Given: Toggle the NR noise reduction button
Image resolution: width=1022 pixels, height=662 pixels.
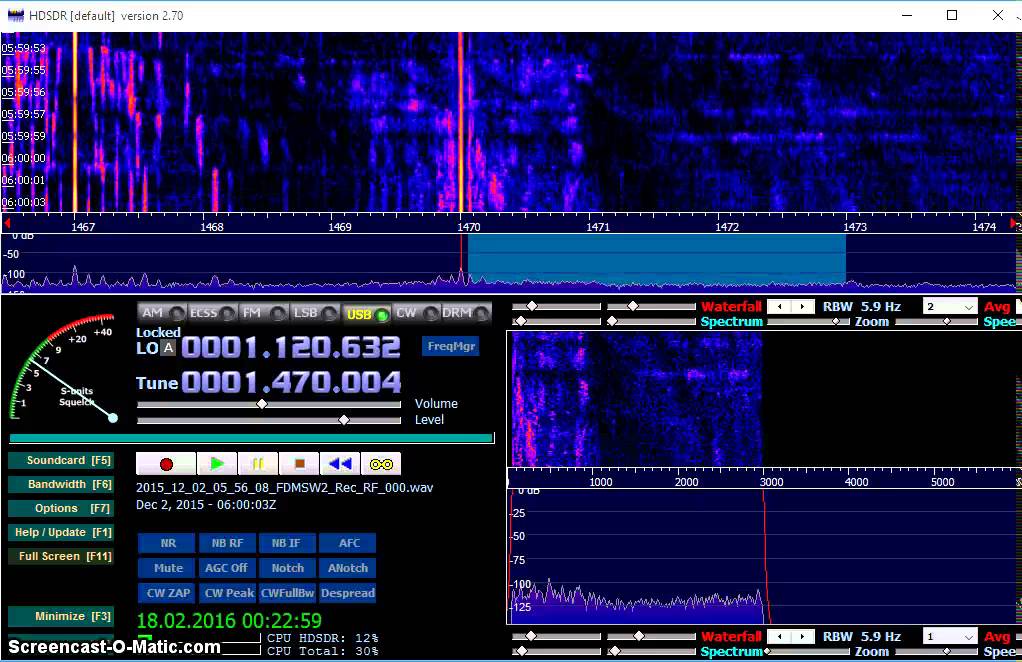Looking at the screenshot, I should (x=167, y=543).
